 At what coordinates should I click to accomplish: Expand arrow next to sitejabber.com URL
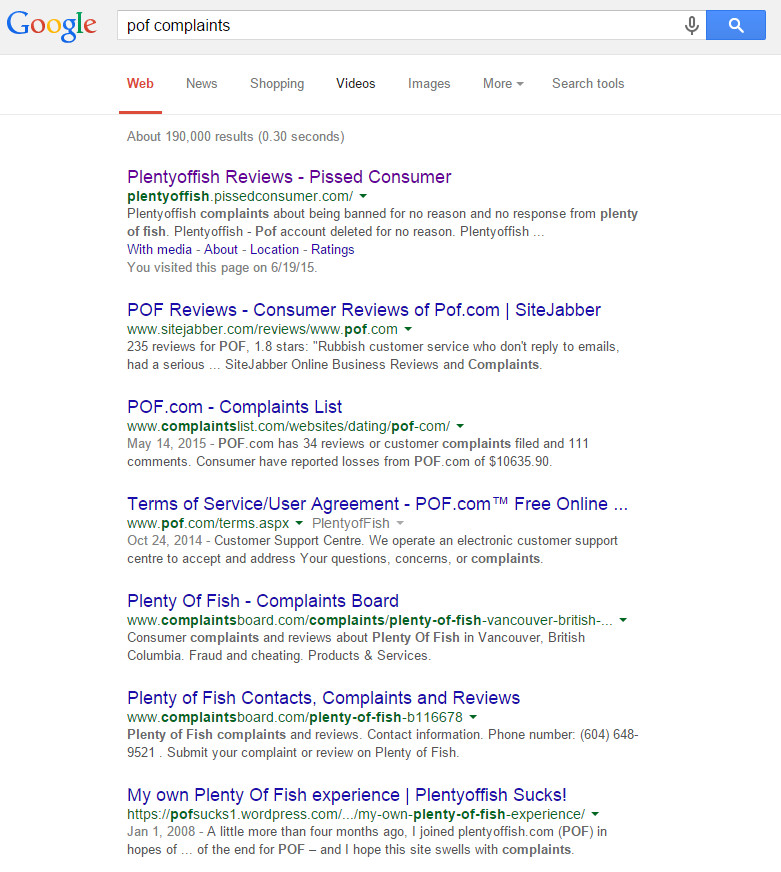point(408,329)
